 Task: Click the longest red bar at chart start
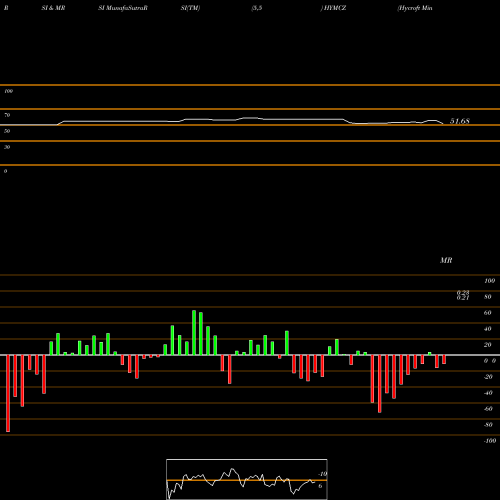click(x=8, y=393)
